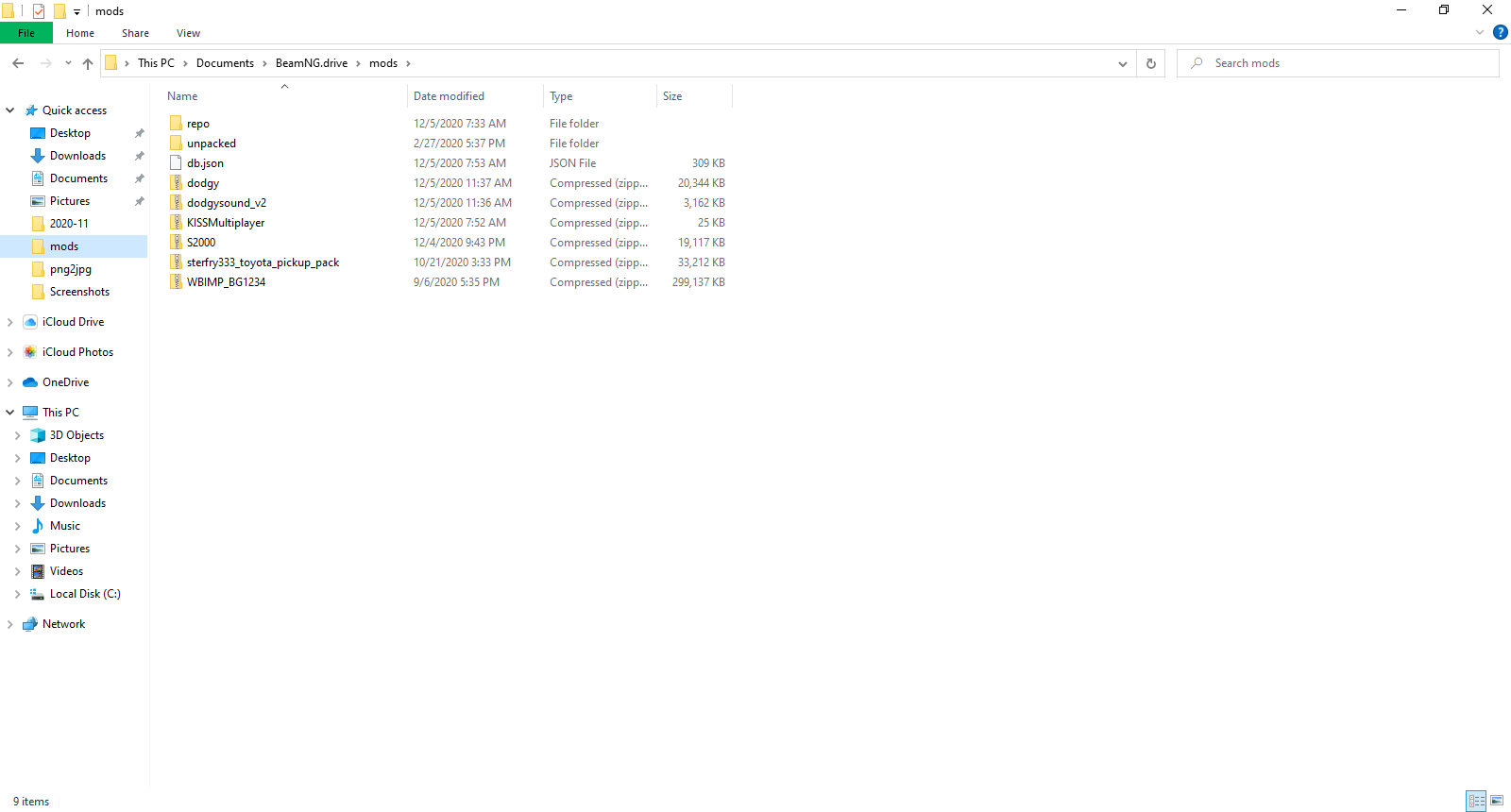The image size is (1511, 812).
Task: Click the Local Disk (C:) icon
Action: pyautogui.click(x=38, y=594)
